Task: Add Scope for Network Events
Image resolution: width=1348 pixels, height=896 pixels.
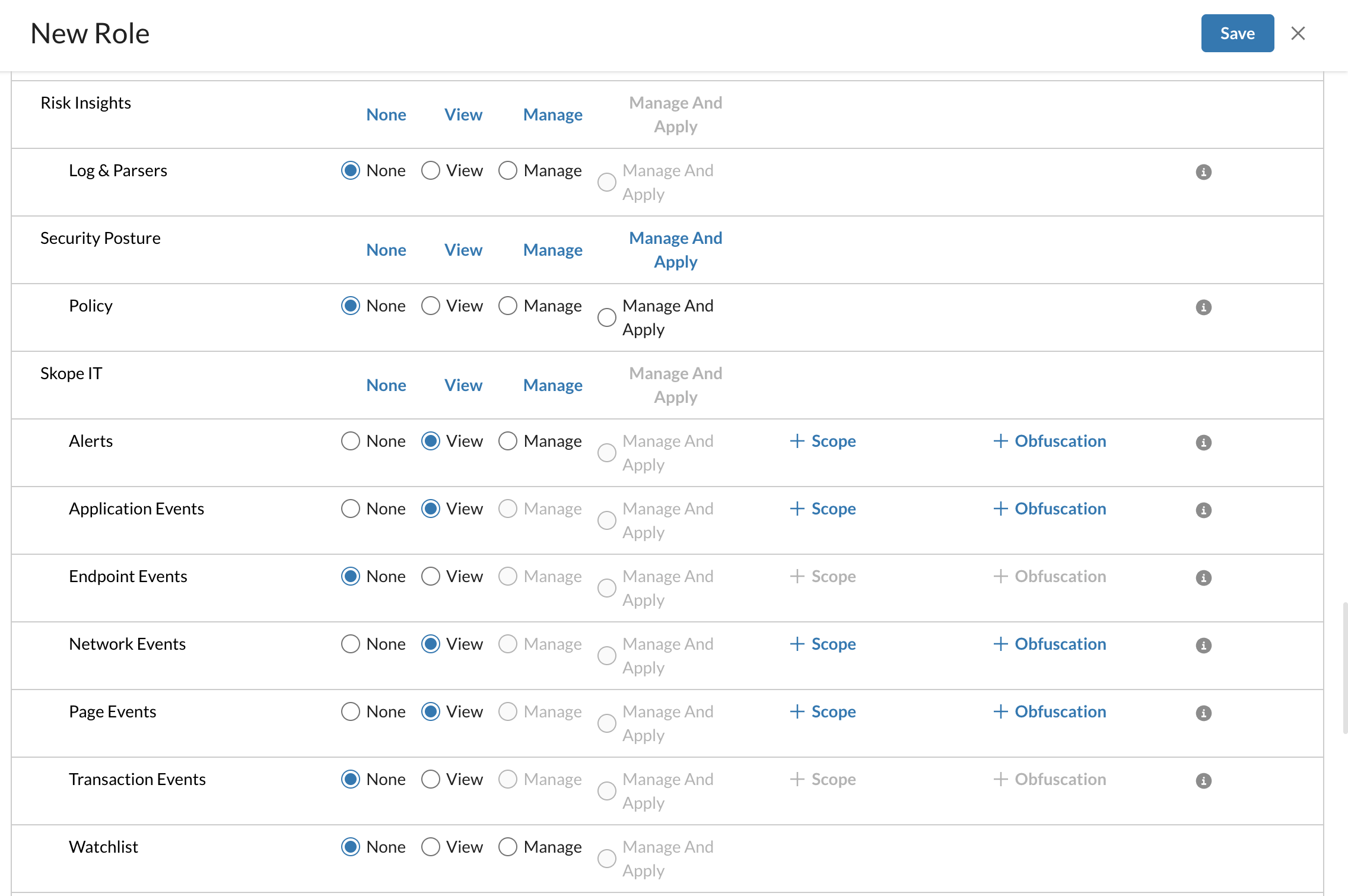Action: tap(823, 644)
